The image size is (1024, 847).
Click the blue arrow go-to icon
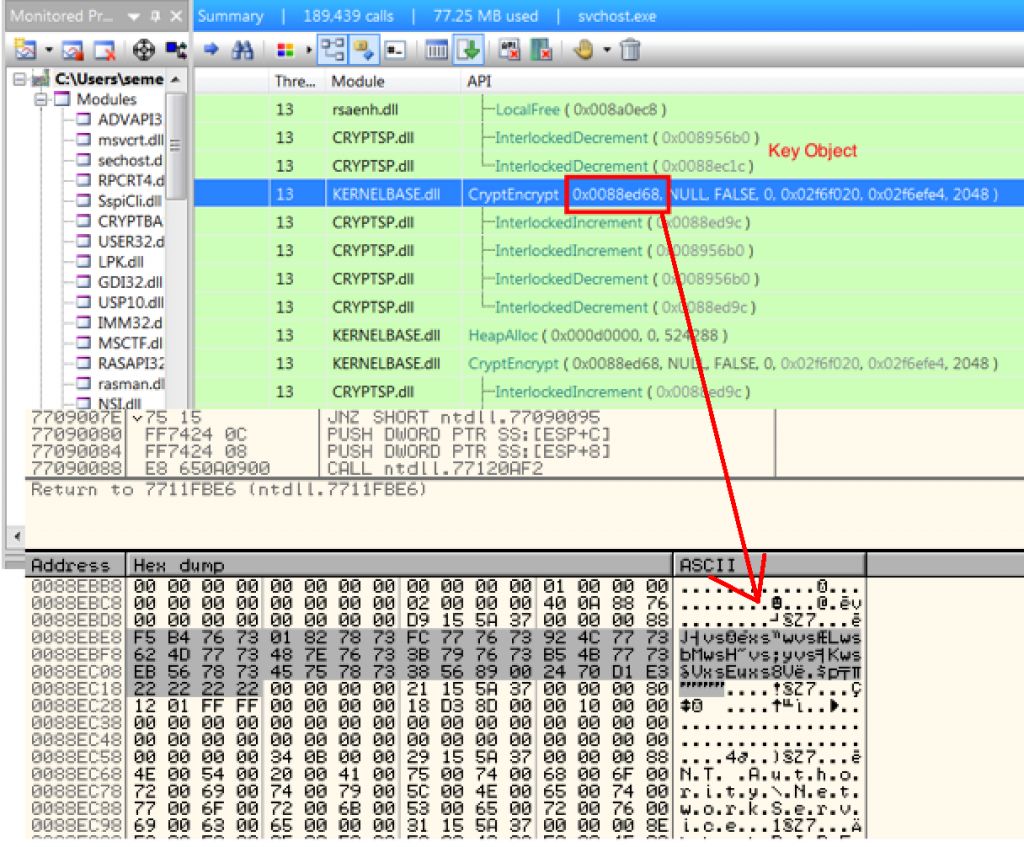click(211, 49)
